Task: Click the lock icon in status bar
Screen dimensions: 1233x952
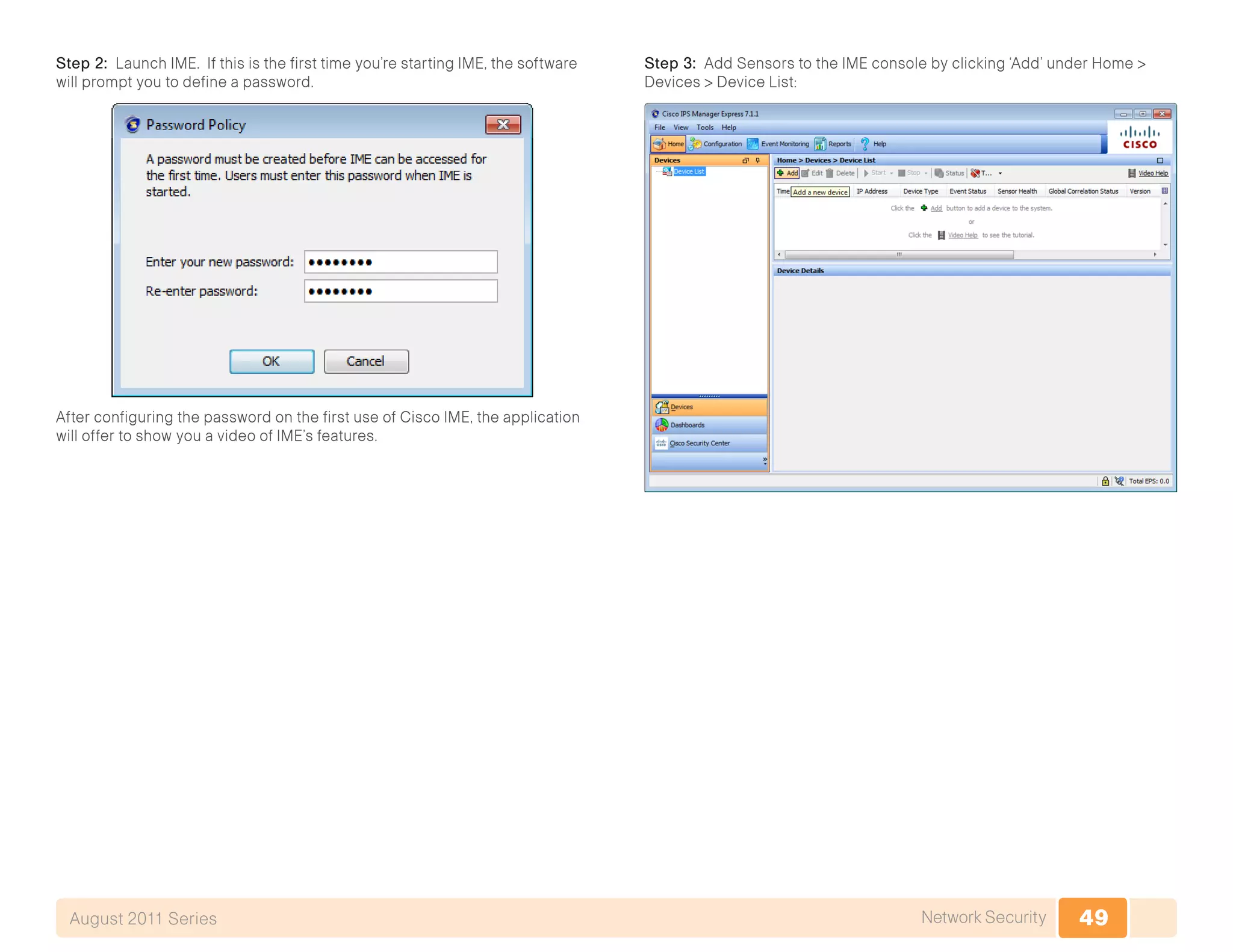Action: pos(1105,481)
